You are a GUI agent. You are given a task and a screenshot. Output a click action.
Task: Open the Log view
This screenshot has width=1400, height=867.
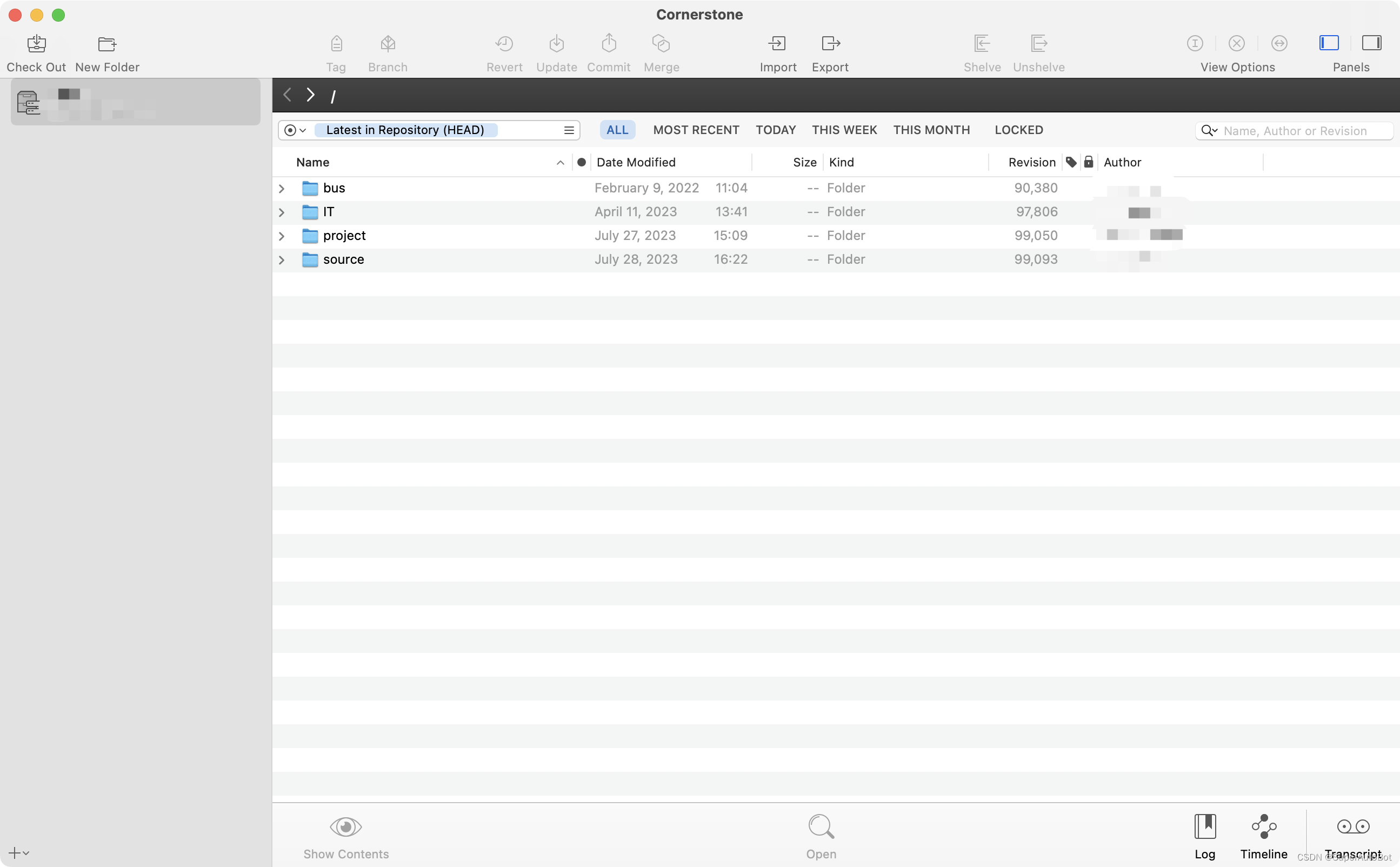tap(1205, 836)
